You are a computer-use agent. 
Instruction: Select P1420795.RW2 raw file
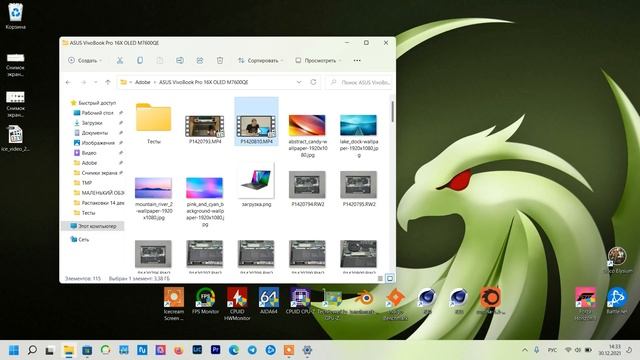click(x=359, y=189)
